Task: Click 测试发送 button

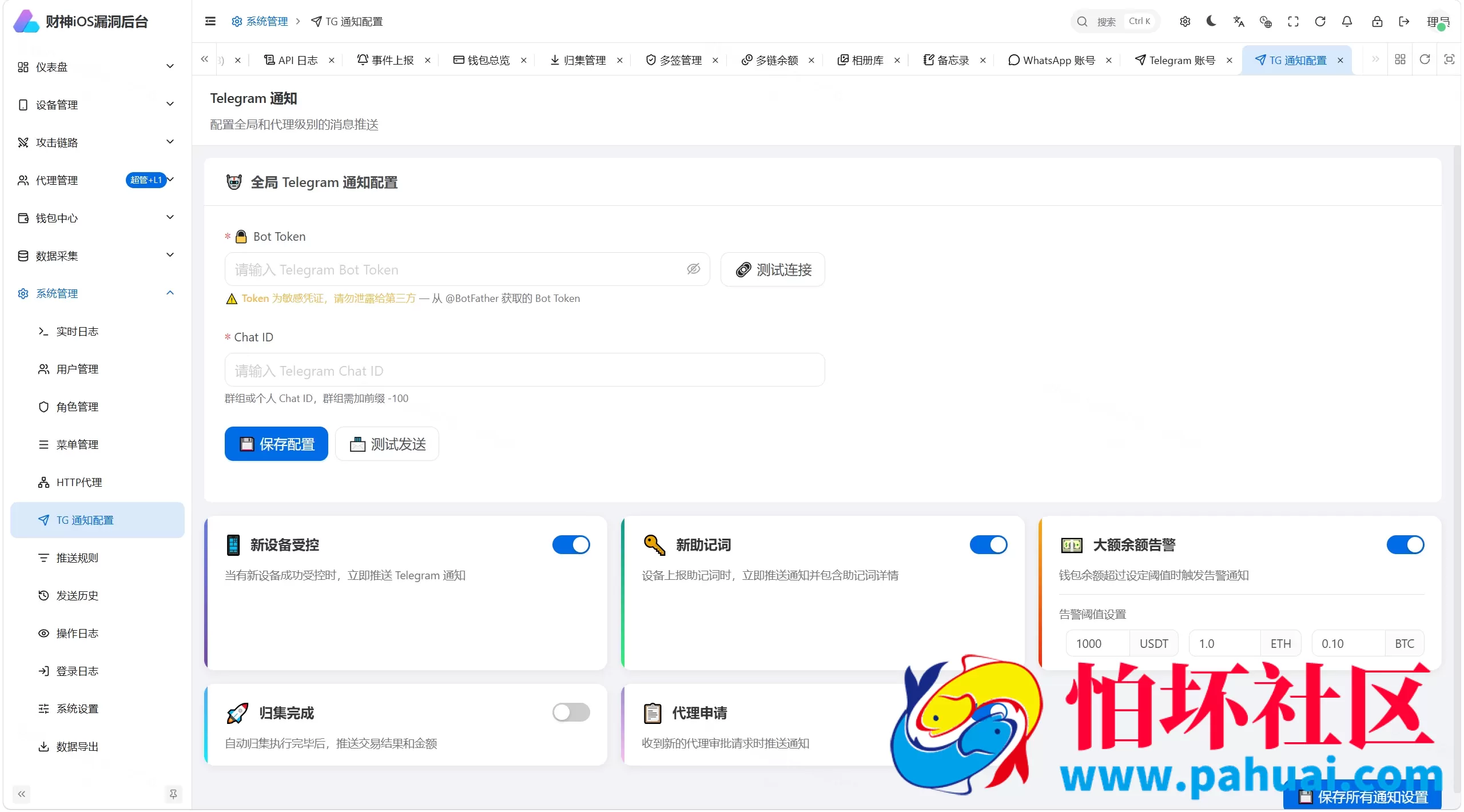Action: tap(387, 444)
